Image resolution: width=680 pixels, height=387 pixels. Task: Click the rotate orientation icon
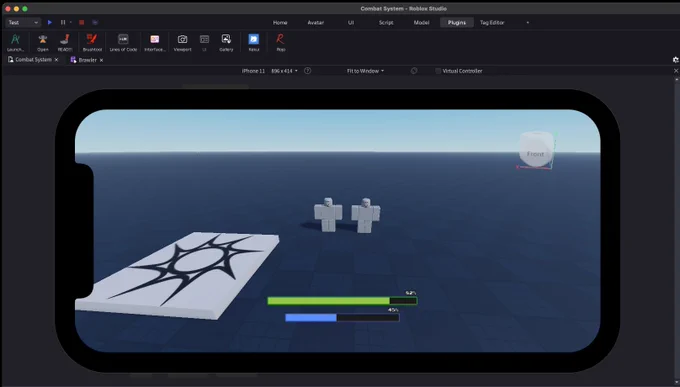click(414, 71)
